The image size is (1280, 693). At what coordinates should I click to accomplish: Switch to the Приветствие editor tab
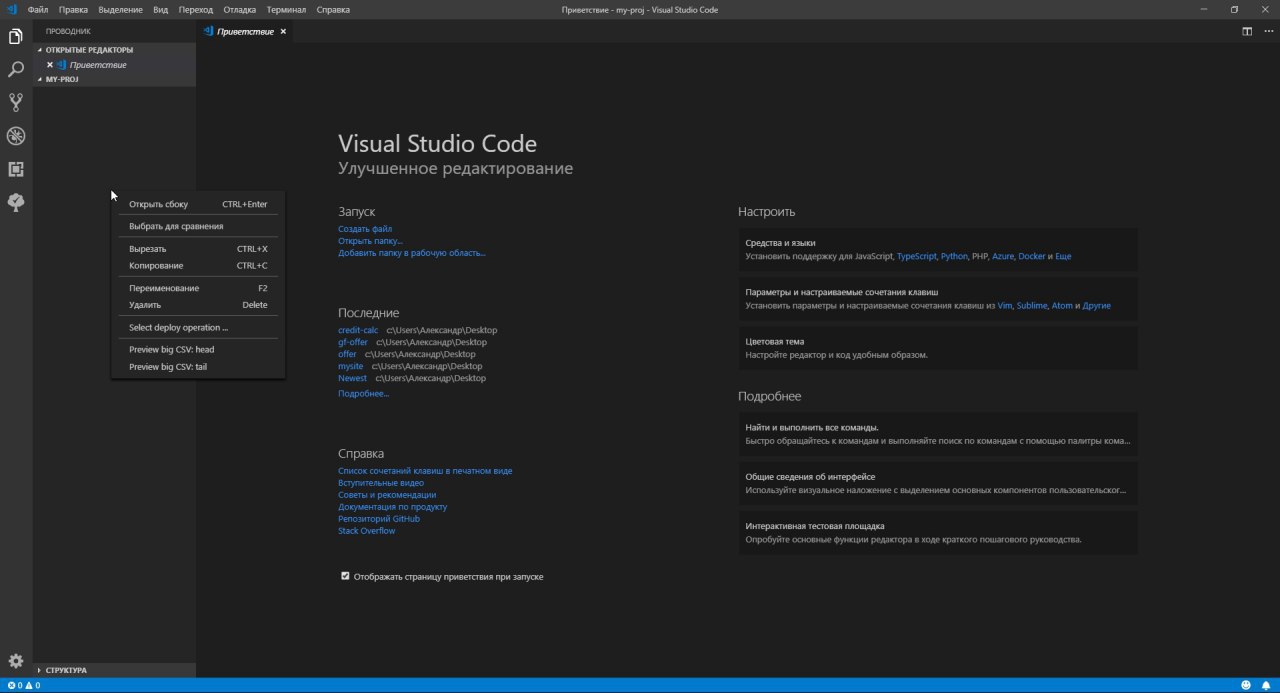click(245, 31)
